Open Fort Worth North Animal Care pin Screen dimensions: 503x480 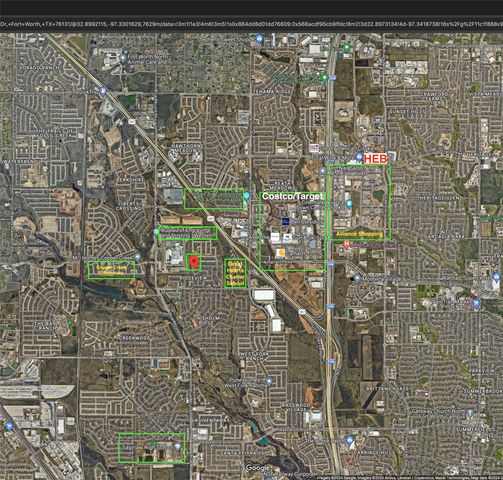tap(123, 59)
